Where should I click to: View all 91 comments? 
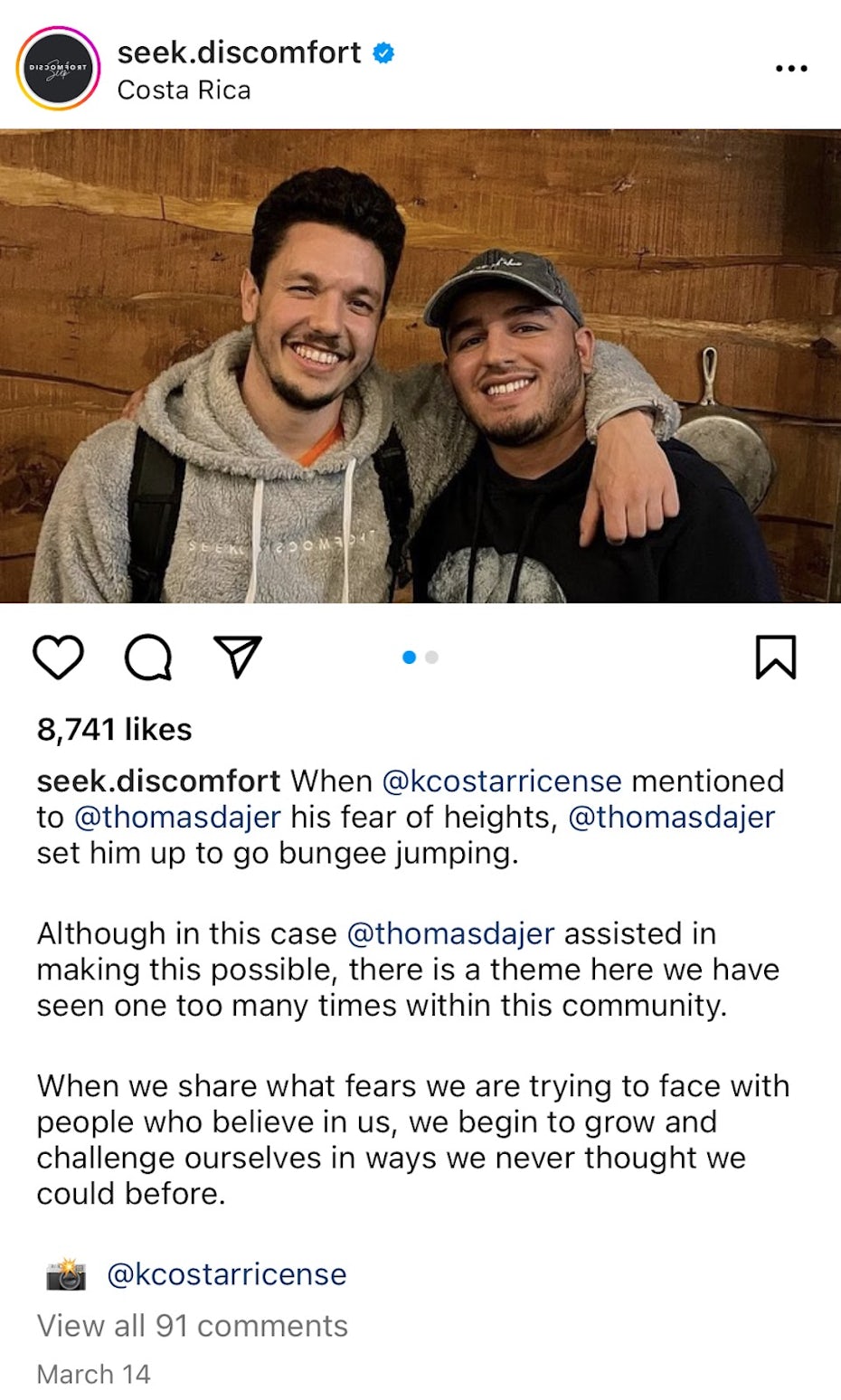(192, 1326)
